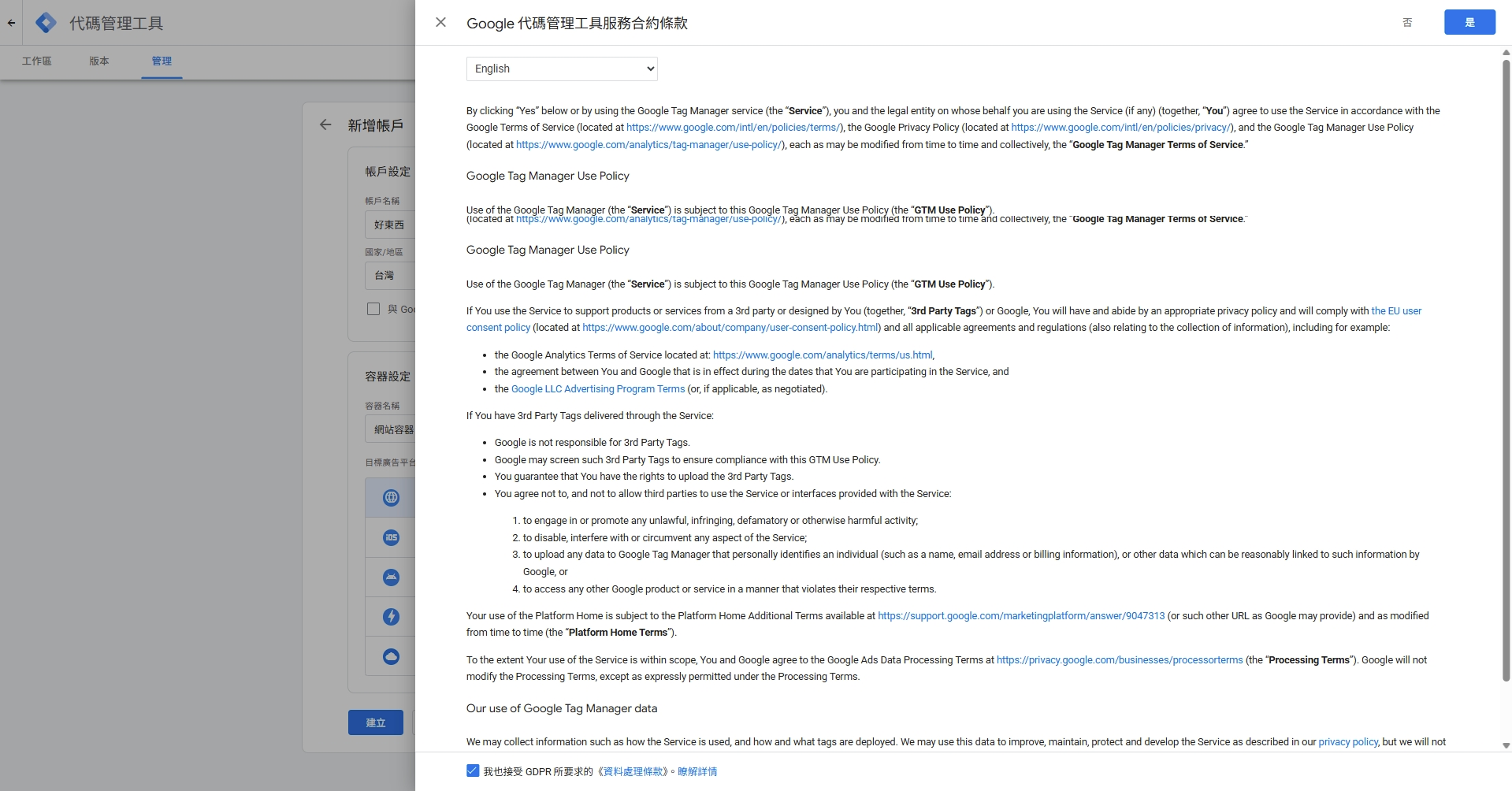This screenshot has height=791, width=1512.
Task: Open the Google policies/privacy URL link
Action: click(1120, 128)
